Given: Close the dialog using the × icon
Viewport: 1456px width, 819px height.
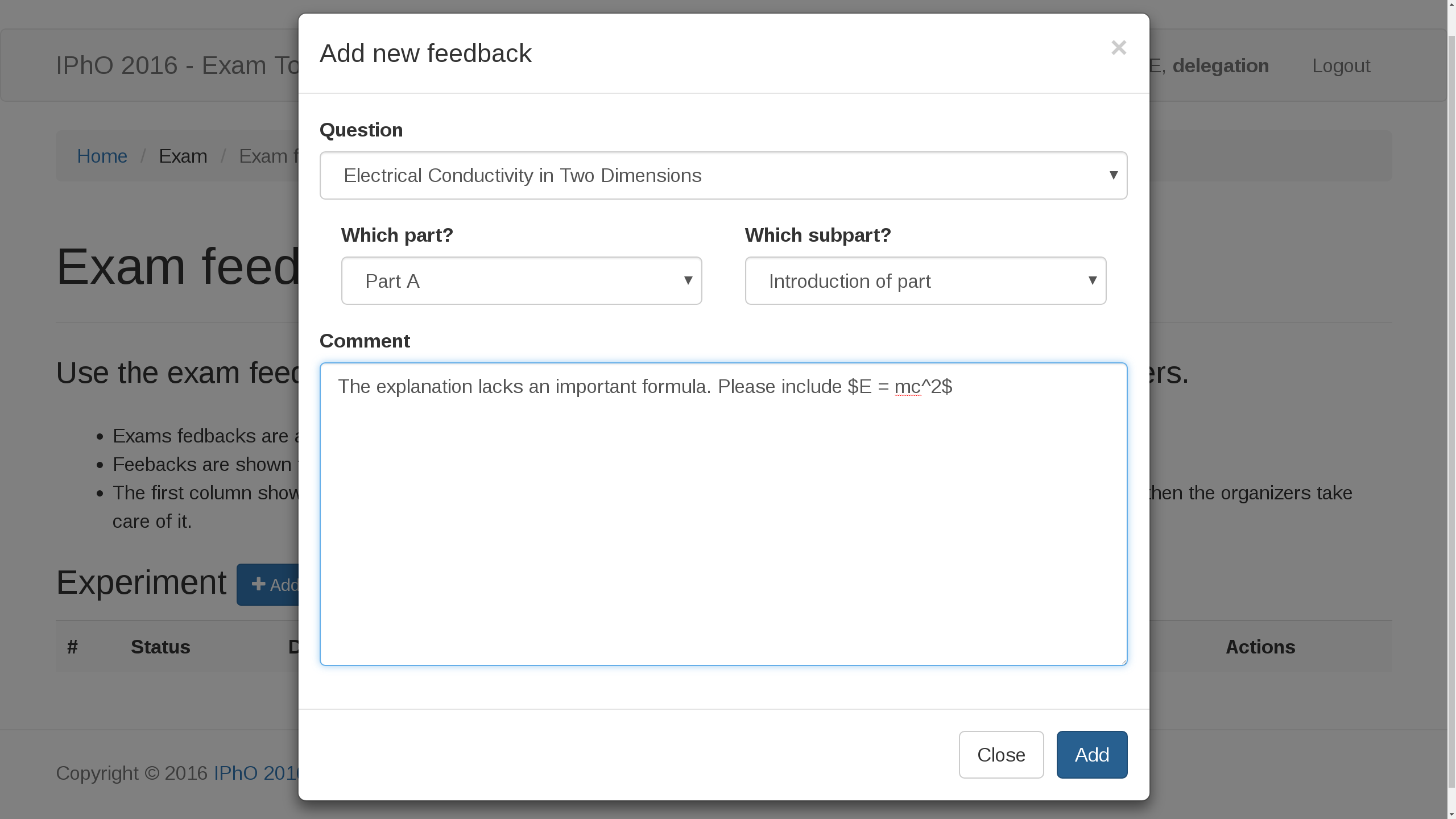Looking at the screenshot, I should (1118, 48).
